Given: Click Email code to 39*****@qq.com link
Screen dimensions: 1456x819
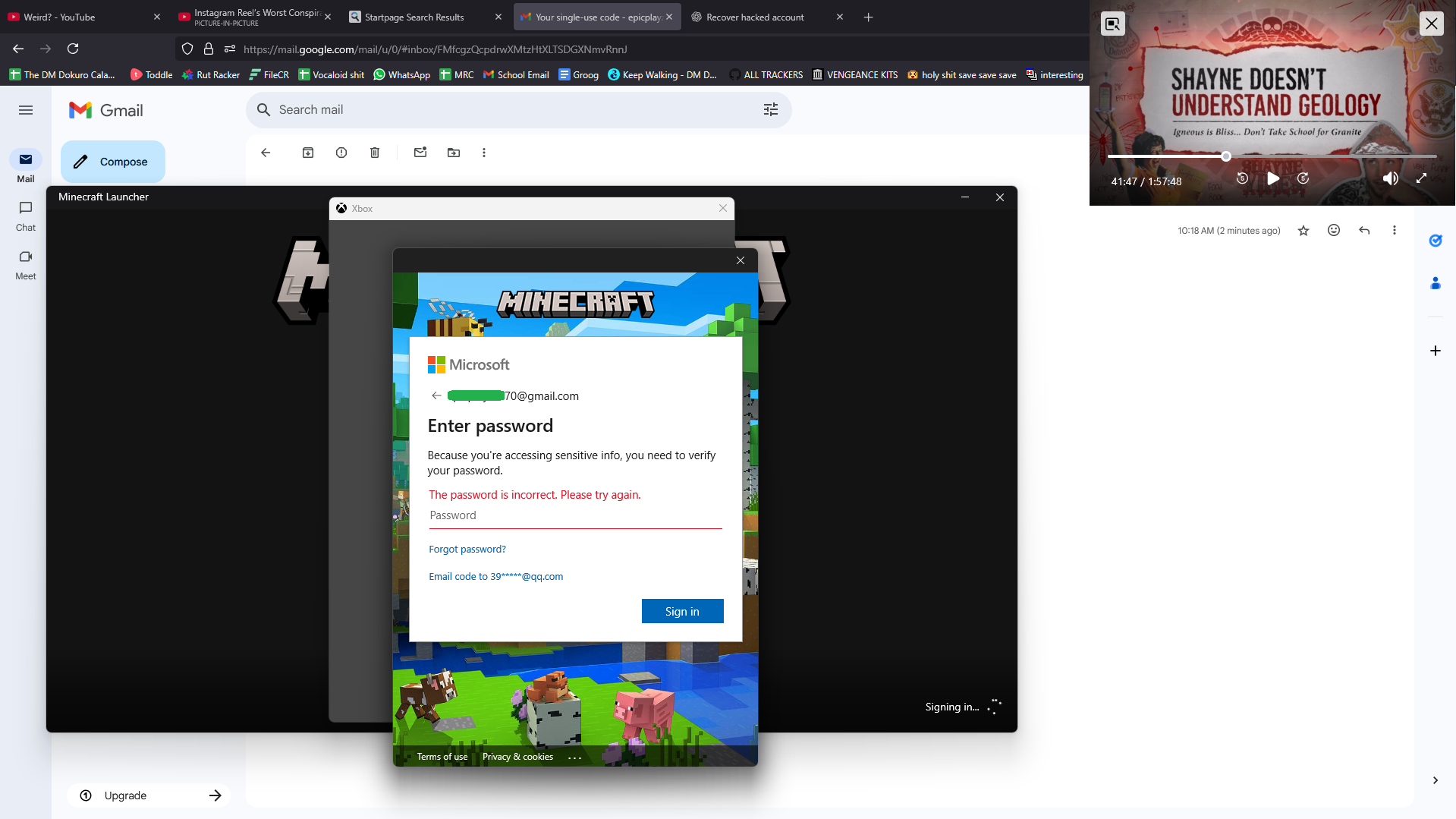Looking at the screenshot, I should point(496,576).
